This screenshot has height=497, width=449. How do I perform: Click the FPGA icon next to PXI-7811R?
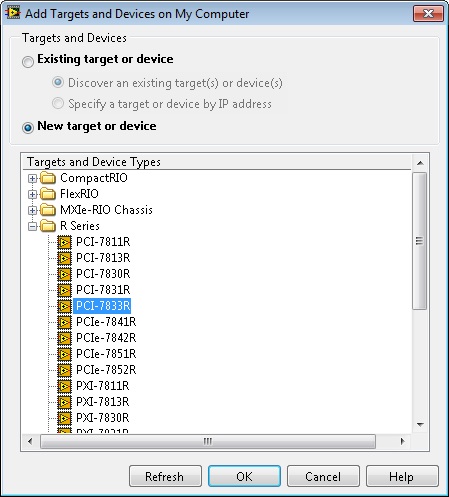pos(64,386)
